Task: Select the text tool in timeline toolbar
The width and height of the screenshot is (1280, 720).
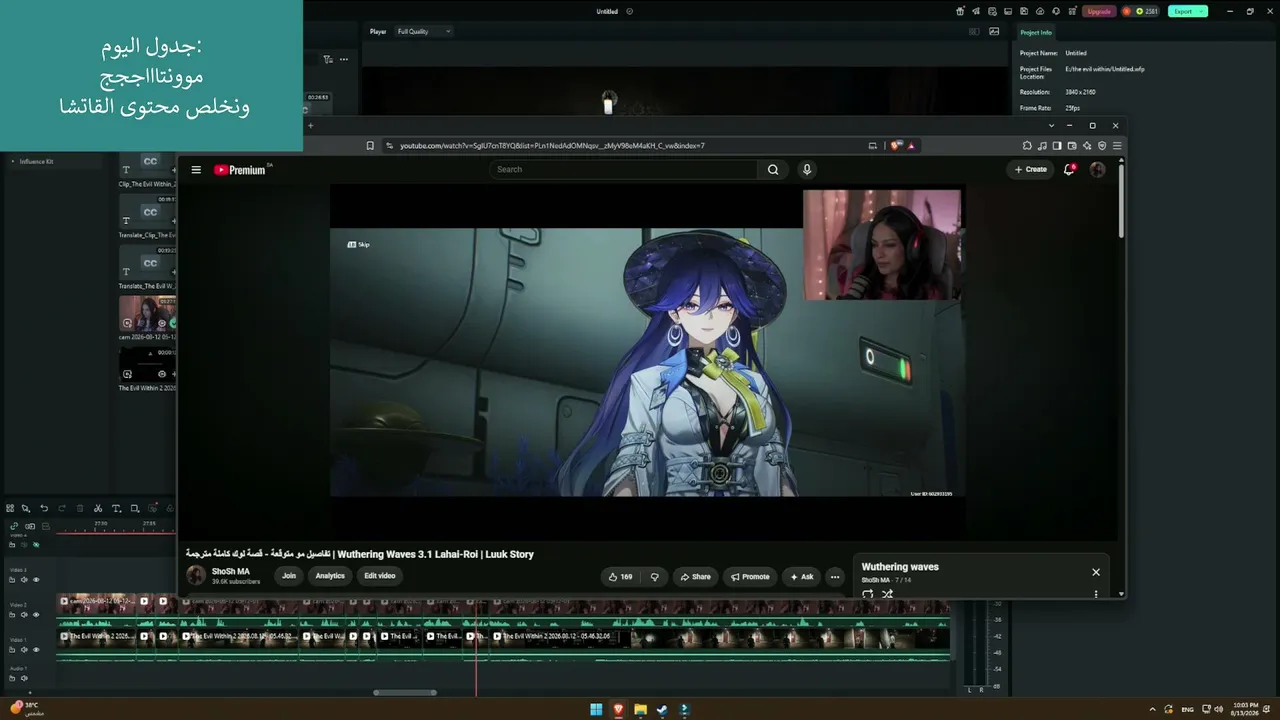Action: pyautogui.click(x=116, y=508)
